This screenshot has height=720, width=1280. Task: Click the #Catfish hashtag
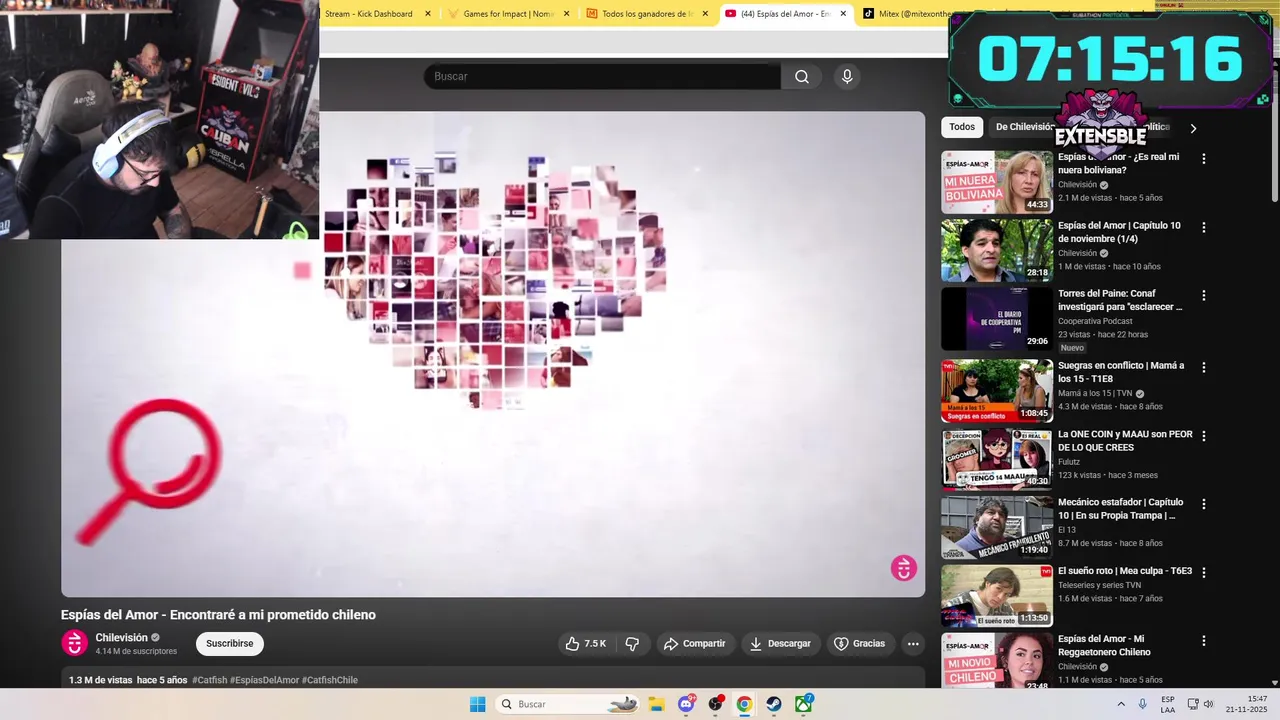(x=210, y=680)
